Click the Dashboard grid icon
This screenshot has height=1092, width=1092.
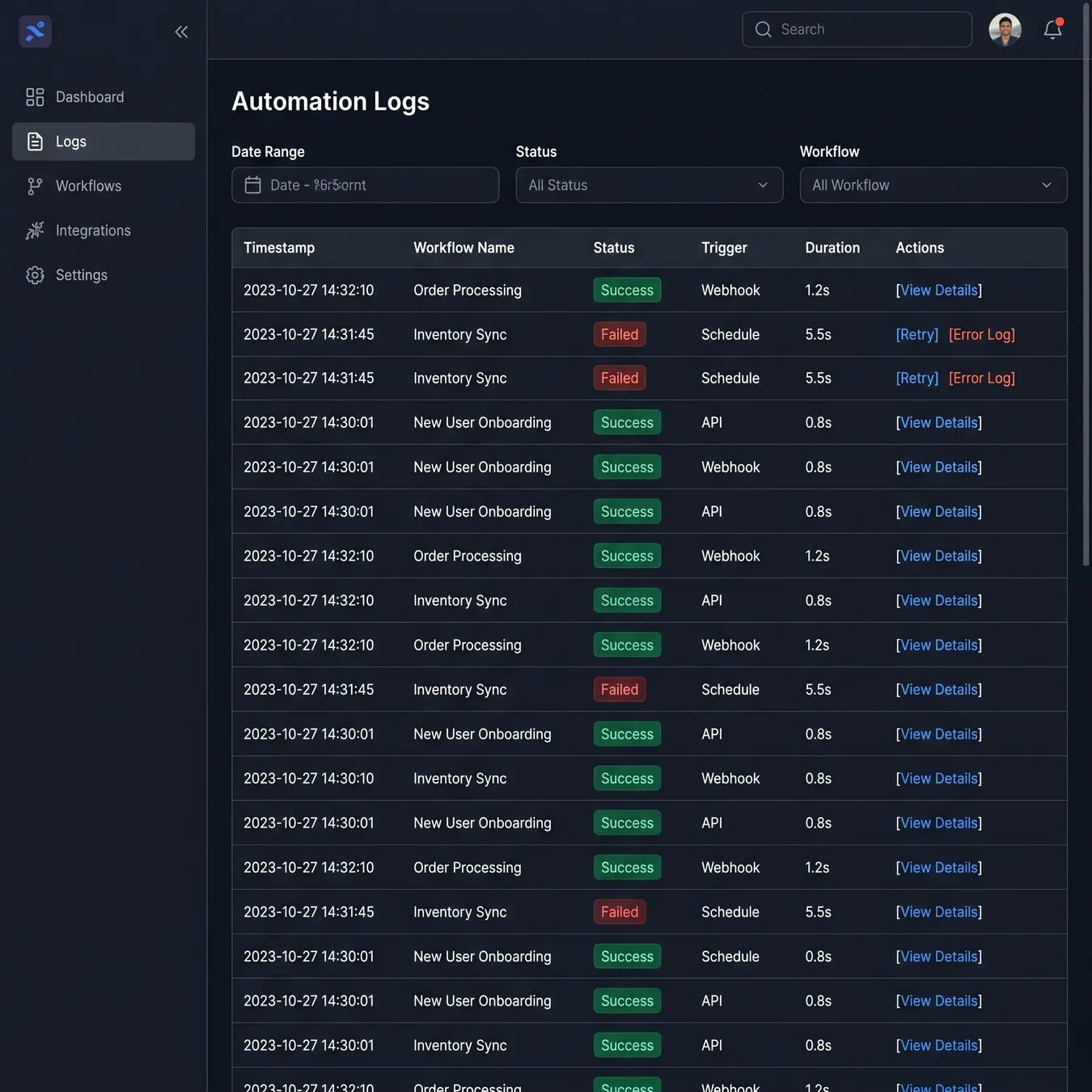pyautogui.click(x=35, y=97)
